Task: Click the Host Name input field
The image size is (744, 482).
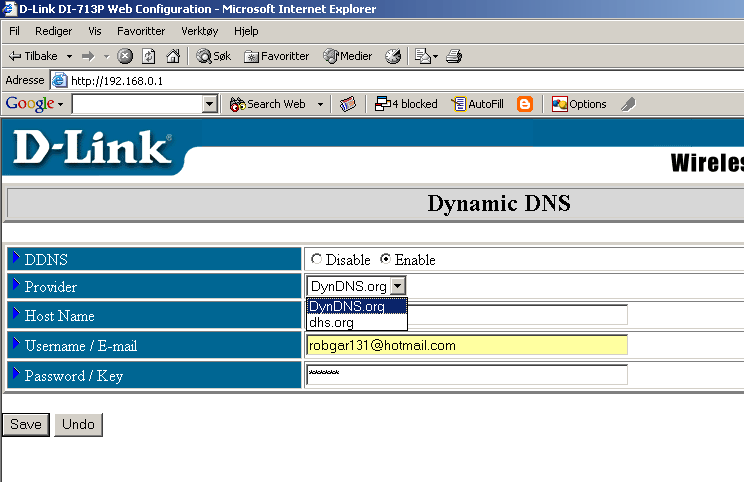Action: 467,315
